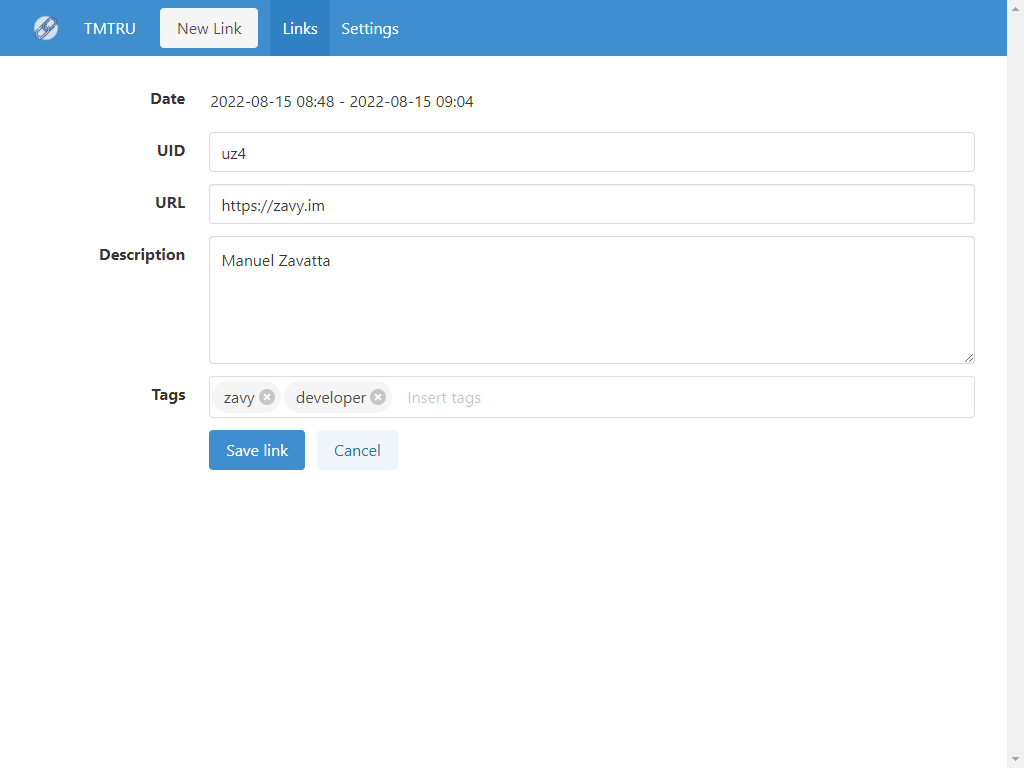Click the UID label
Image resolution: width=1024 pixels, height=768 pixels.
(171, 151)
